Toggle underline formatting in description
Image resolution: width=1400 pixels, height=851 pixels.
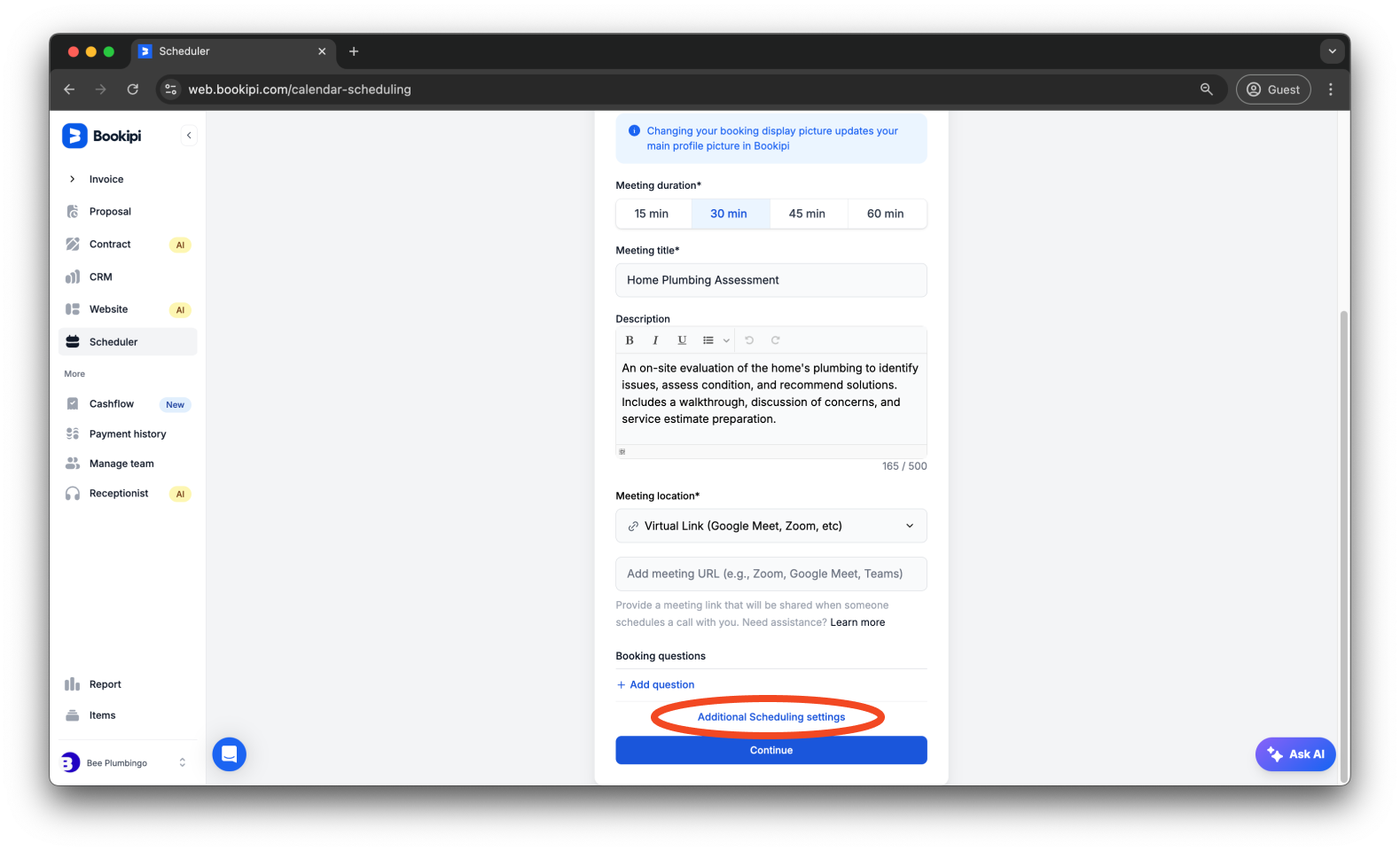coord(682,340)
